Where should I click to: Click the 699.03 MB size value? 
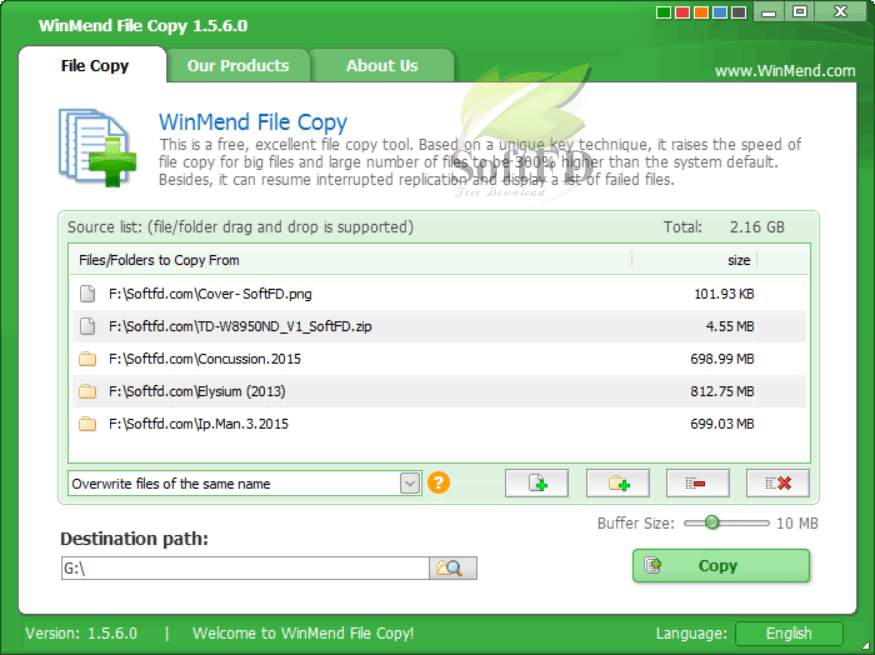tap(723, 424)
